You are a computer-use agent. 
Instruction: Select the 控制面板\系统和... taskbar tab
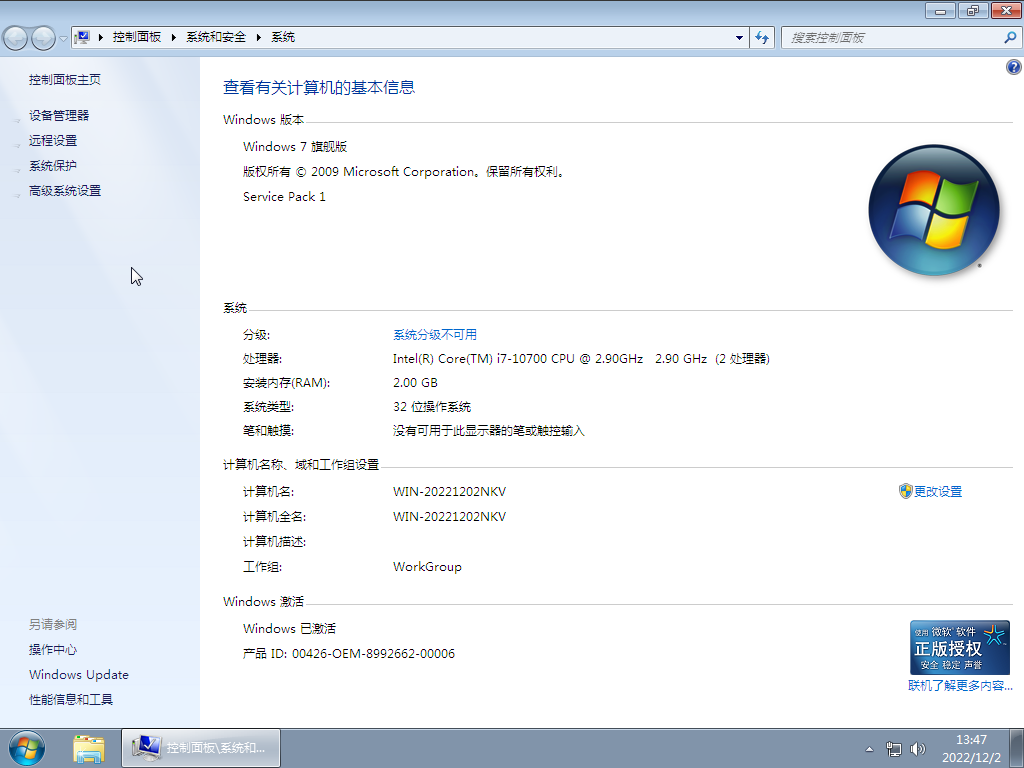pos(200,747)
